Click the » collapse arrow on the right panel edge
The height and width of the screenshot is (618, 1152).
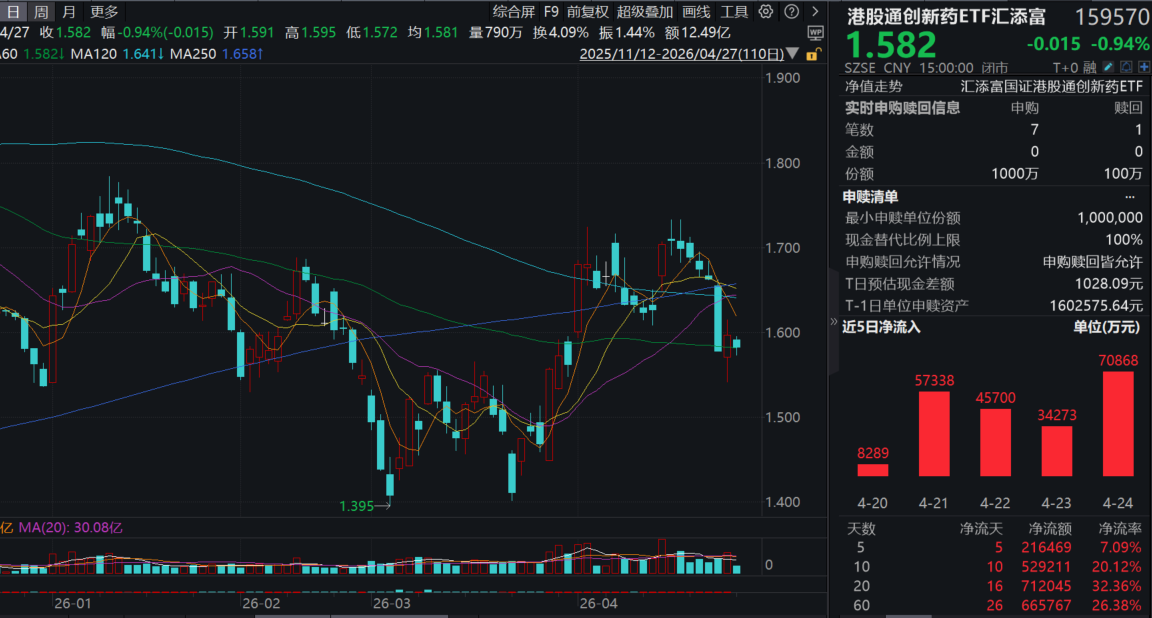[833, 322]
